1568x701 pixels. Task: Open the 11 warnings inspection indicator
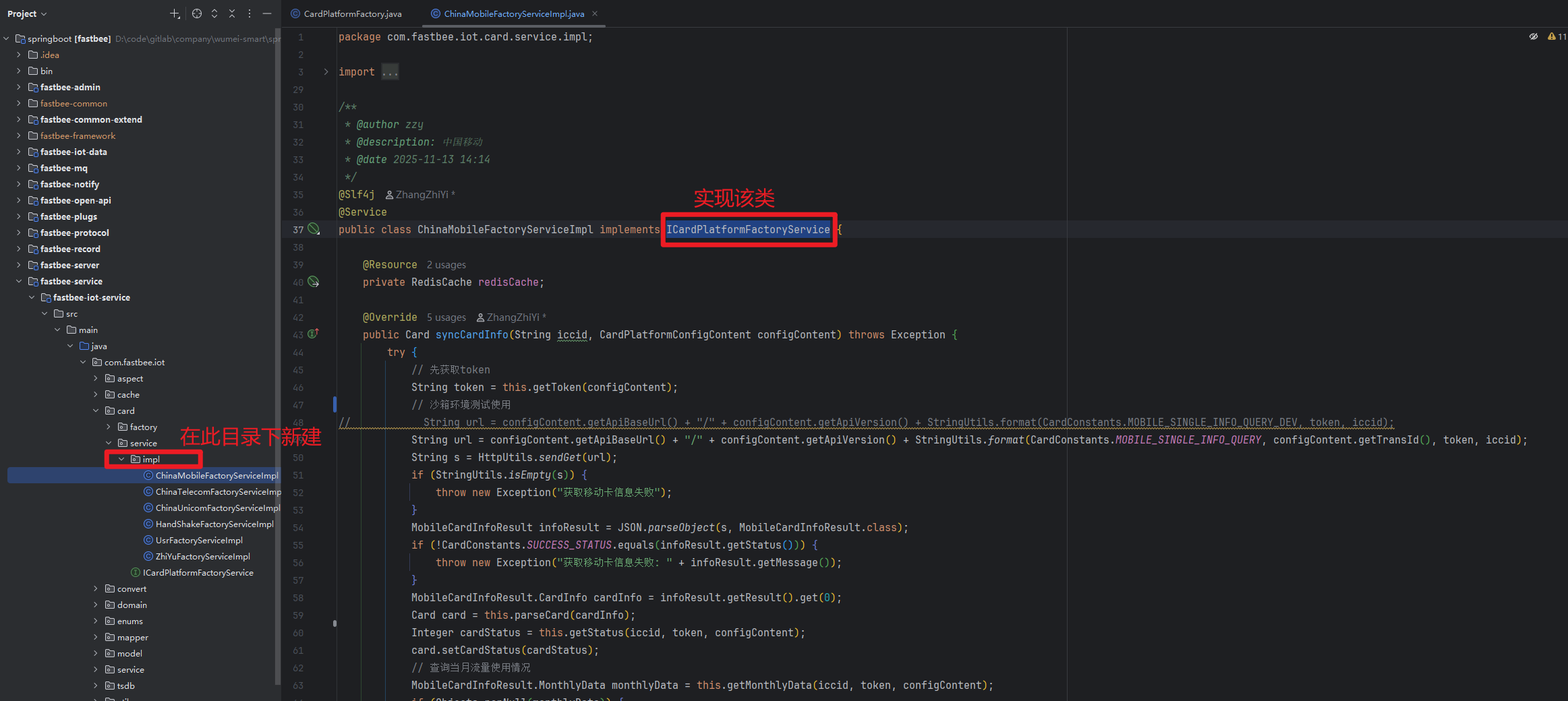[1557, 36]
